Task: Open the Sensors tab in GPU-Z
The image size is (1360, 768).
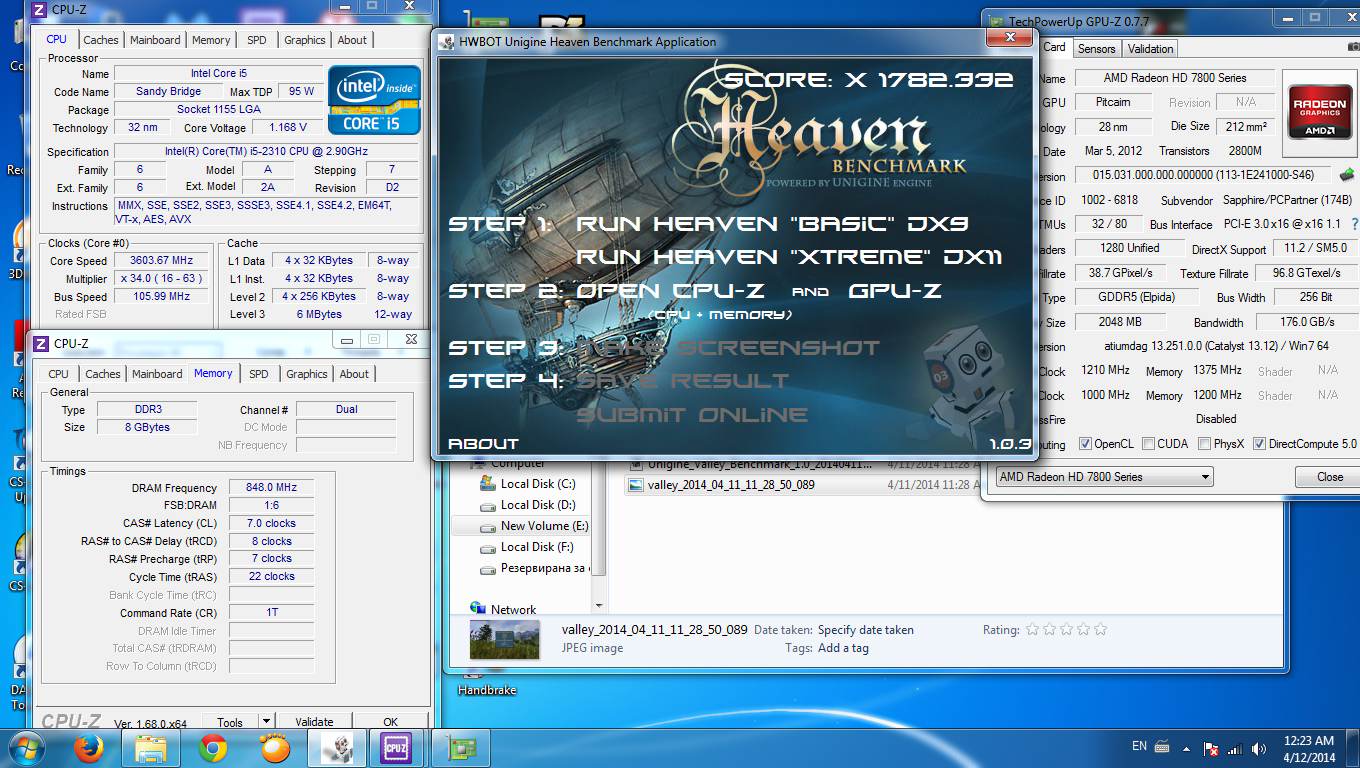Action: [1096, 49]
